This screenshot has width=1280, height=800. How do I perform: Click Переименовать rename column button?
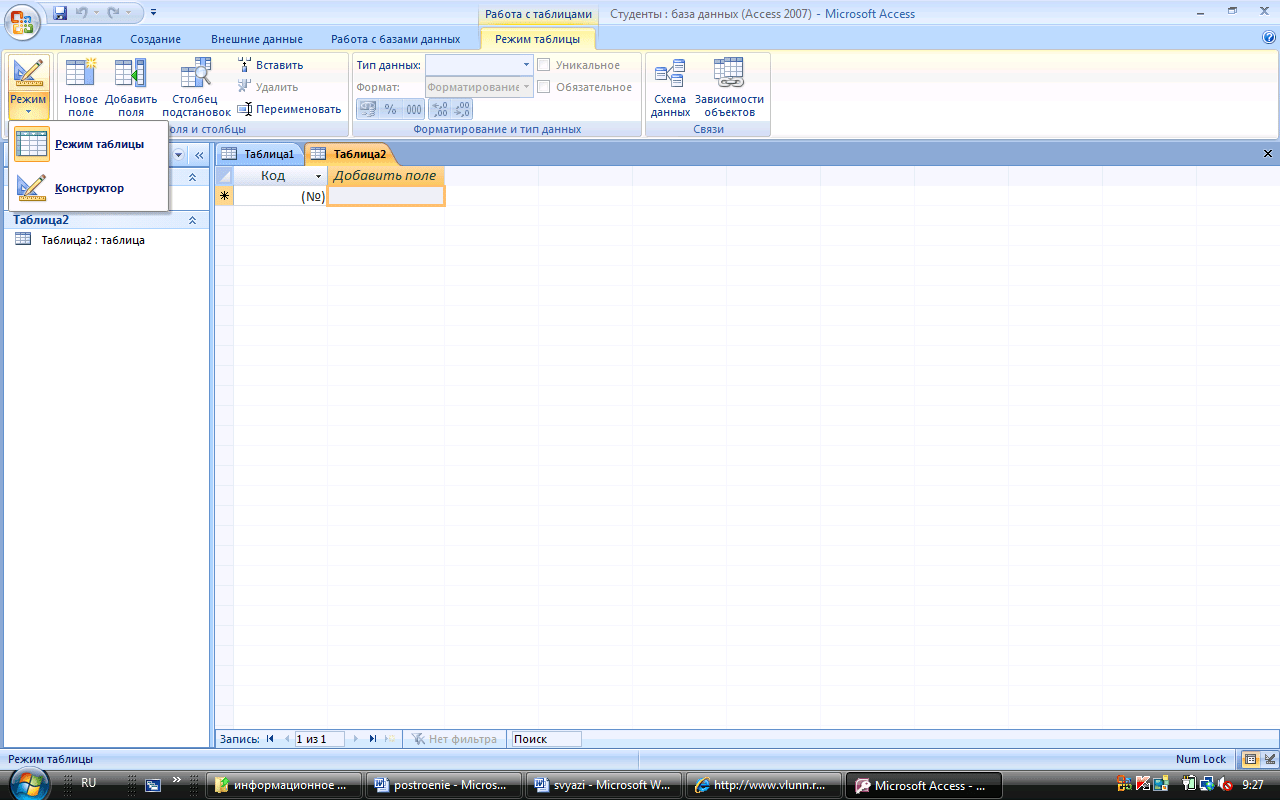[x=290, y=109]
